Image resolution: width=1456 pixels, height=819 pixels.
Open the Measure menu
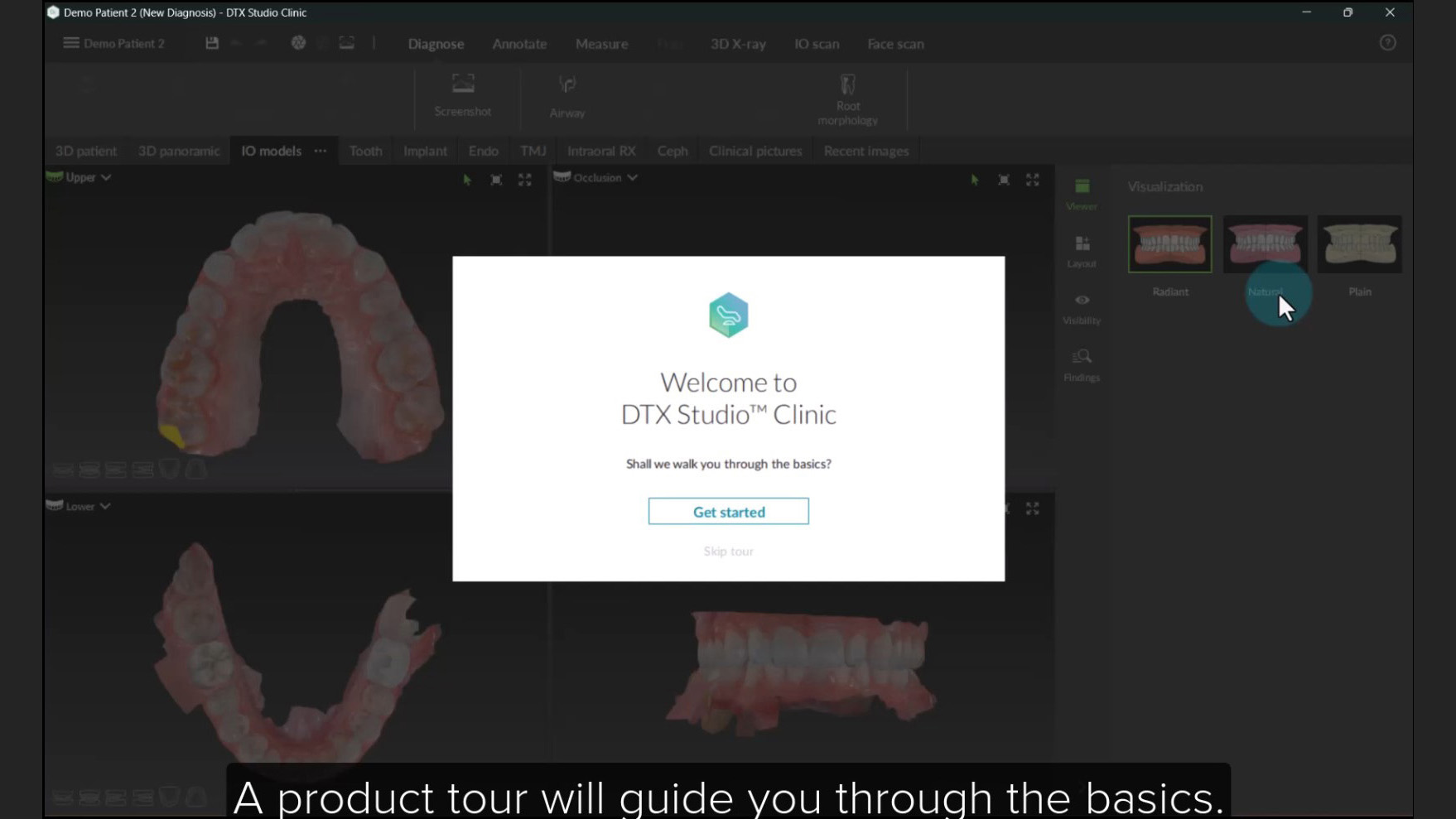[x=601, y=44]
